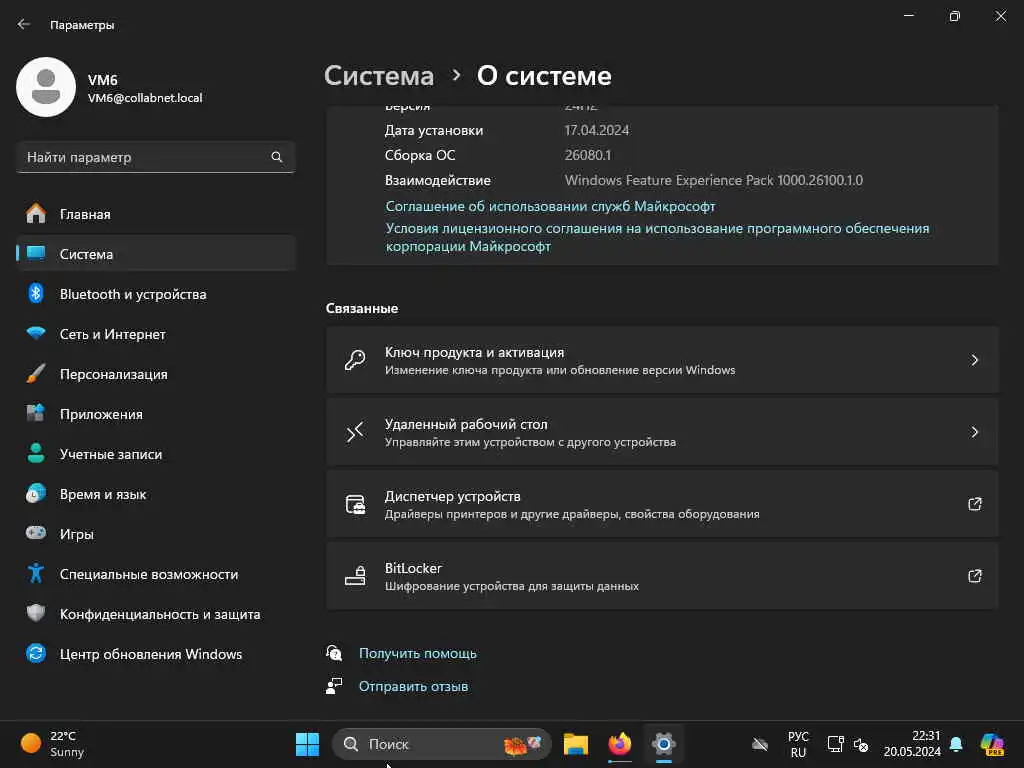Click the key icon of Ключ продукта
Image resolution: width=1024 pixels, height=768 pixels.
pos(355,360)
